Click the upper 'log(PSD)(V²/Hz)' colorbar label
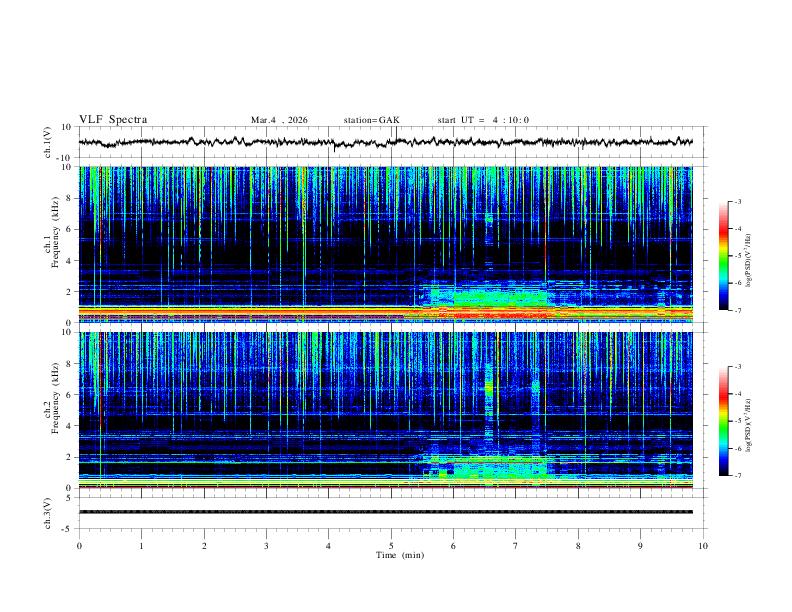Image resolution: width=792 pixels, height=612 pixels. pyautogui.click(x=749, y=261)
